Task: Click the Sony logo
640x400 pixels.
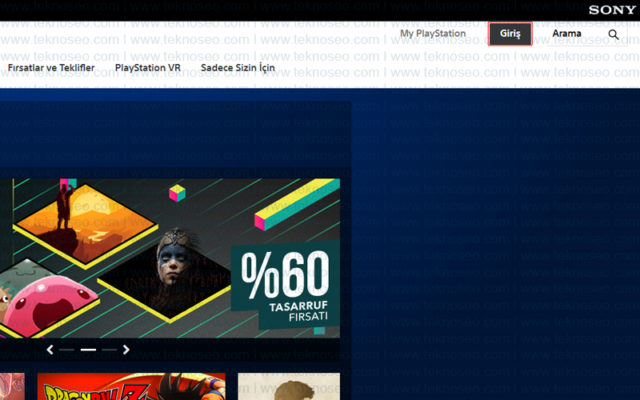Action: point(612,10)
